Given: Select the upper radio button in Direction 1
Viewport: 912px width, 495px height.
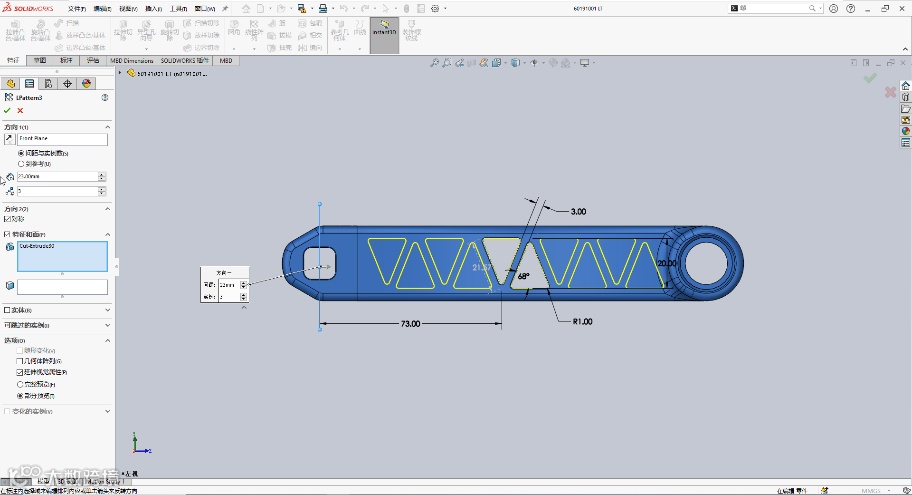Looking at the screenshot, I should (22, 153).
